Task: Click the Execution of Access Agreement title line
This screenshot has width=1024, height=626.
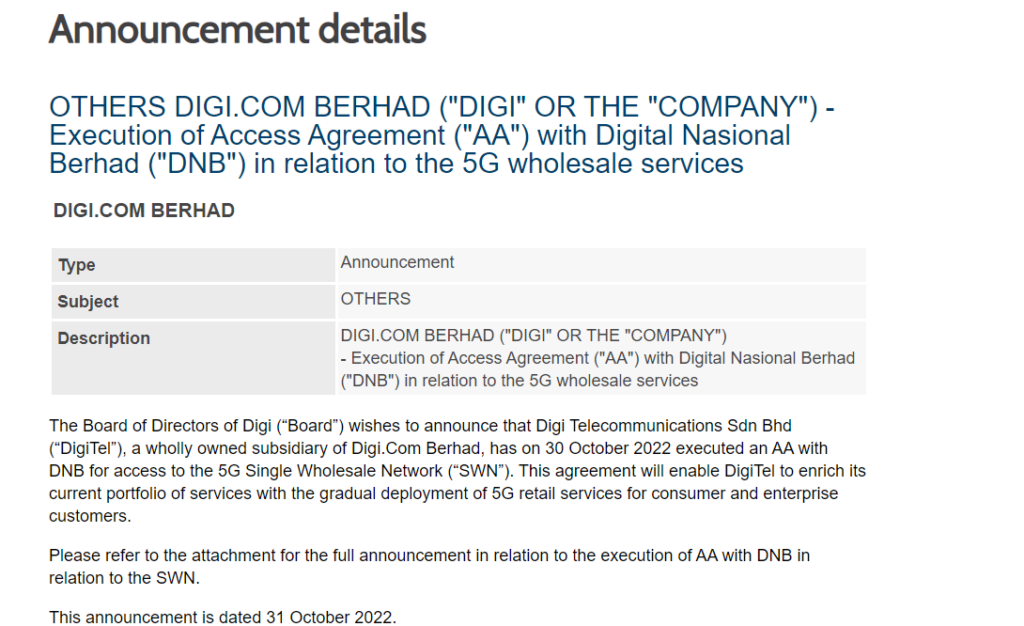Action: click(420, 135)
